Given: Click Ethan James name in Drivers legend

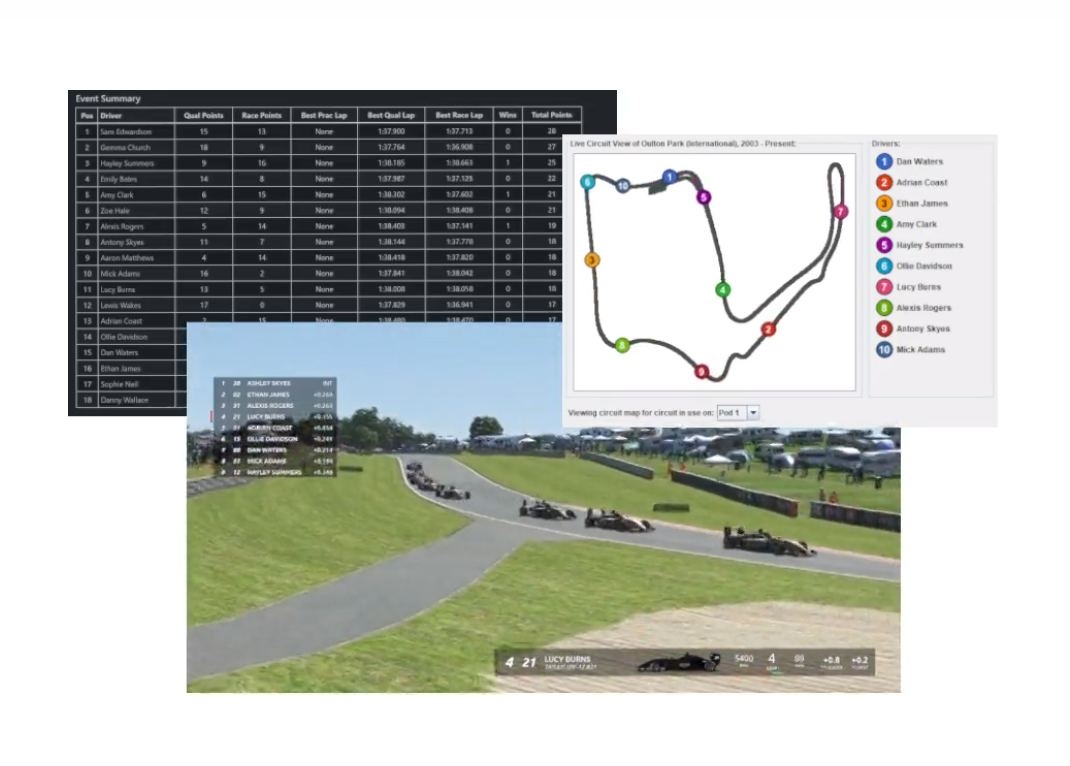Looking at the screenshot, I should click(x=922, y=203).
